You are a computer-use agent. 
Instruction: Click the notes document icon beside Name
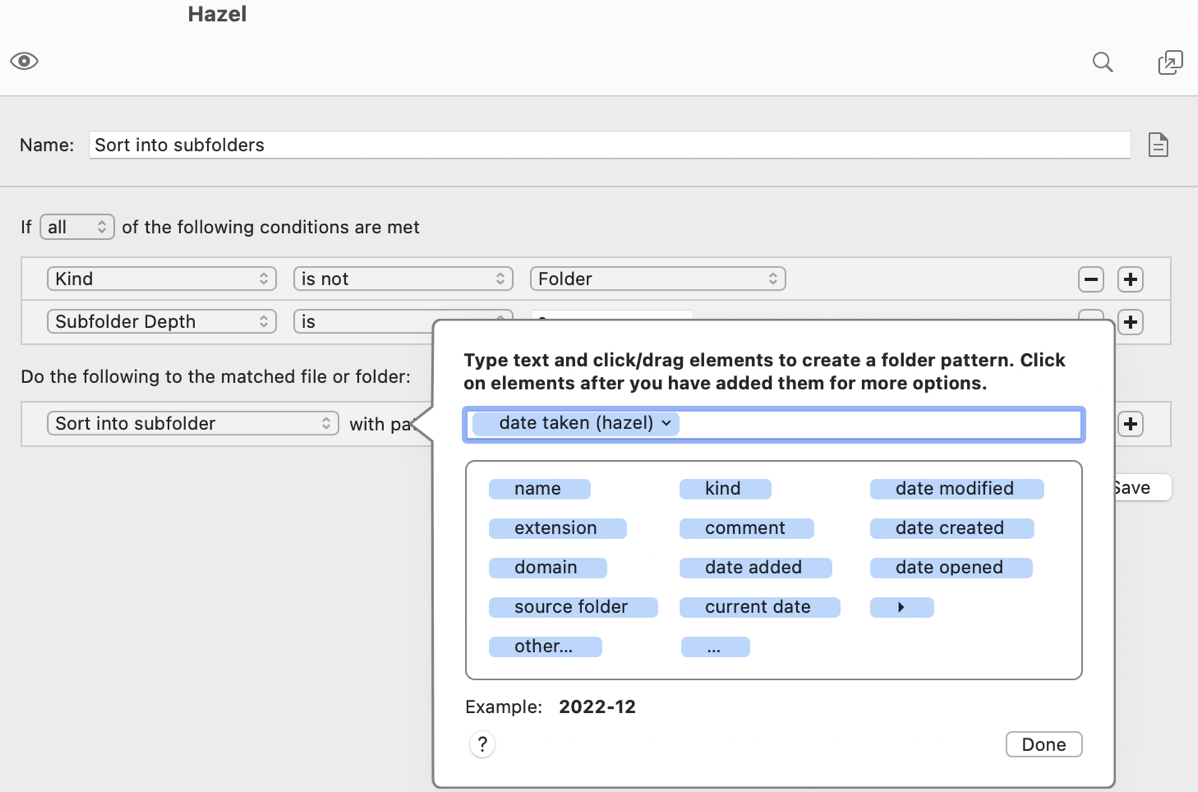pos(1158,145)
